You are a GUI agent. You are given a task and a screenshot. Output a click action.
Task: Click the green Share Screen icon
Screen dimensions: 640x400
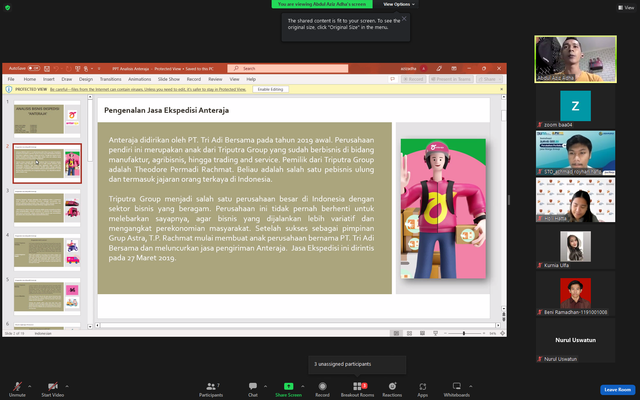289,386
